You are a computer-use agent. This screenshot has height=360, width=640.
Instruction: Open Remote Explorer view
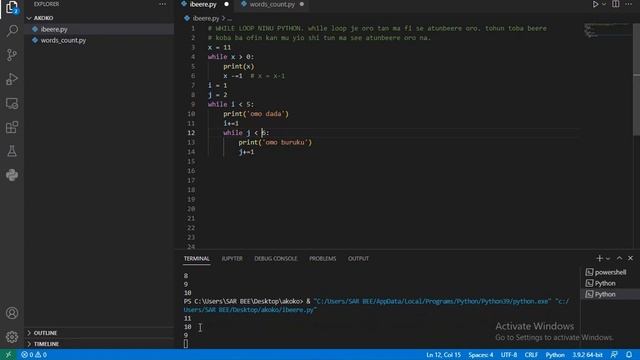pyautogui.click(x=12, y=103)
